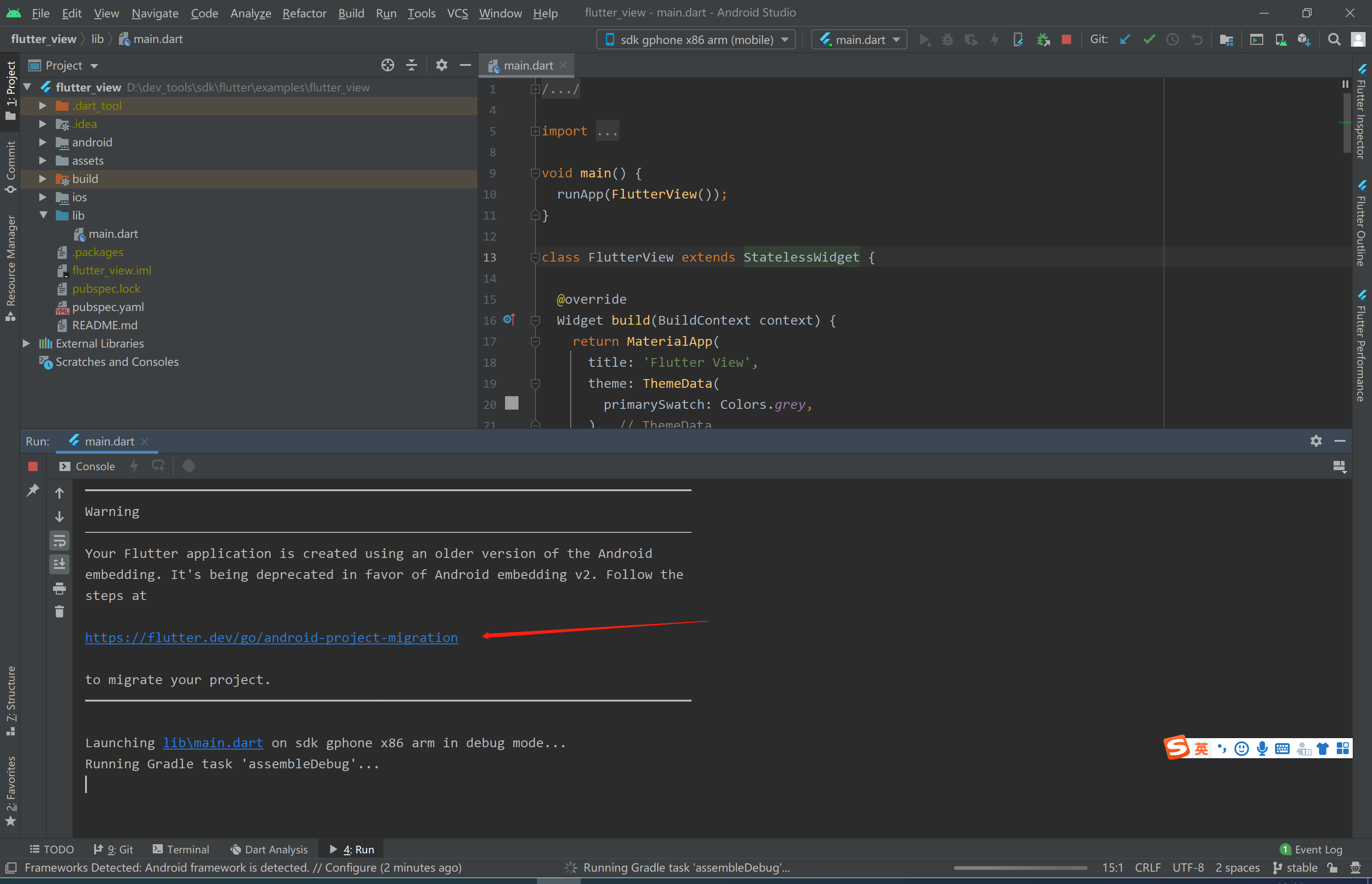This screenshot has height=884, width=1372.
Task: Click the Flutter Attach icon in toolbar
Action: pos(1018,40)
